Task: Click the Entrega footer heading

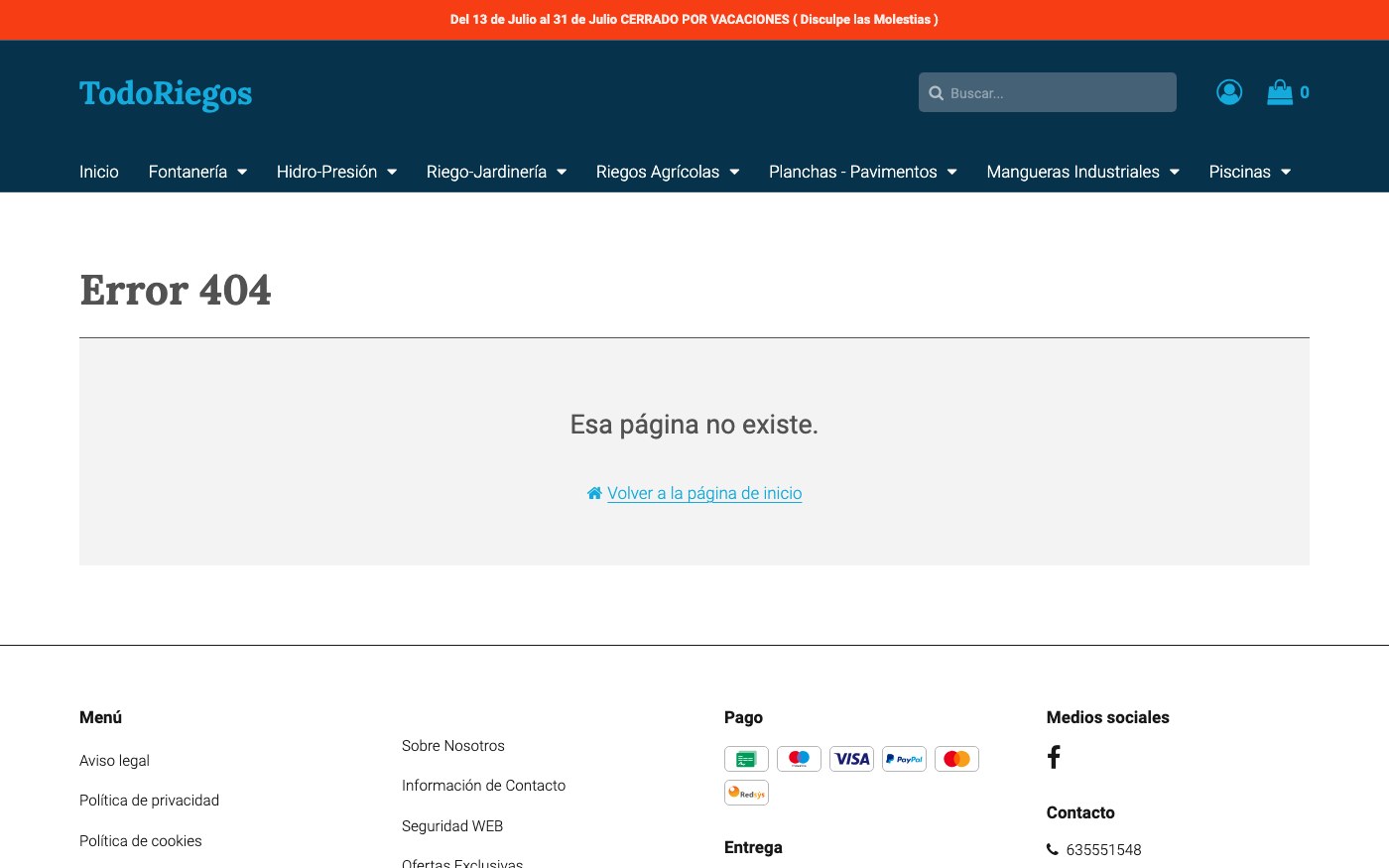Action: coord(753,847)
